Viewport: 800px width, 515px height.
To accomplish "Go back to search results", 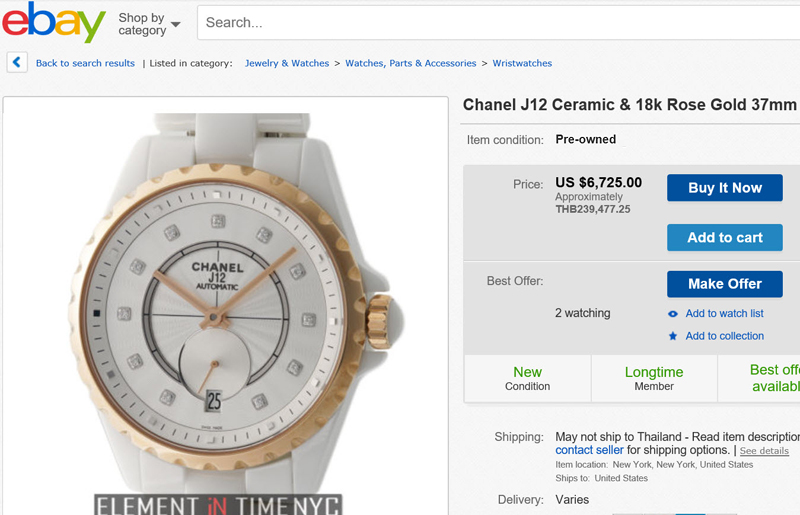I will pos(85,63).
